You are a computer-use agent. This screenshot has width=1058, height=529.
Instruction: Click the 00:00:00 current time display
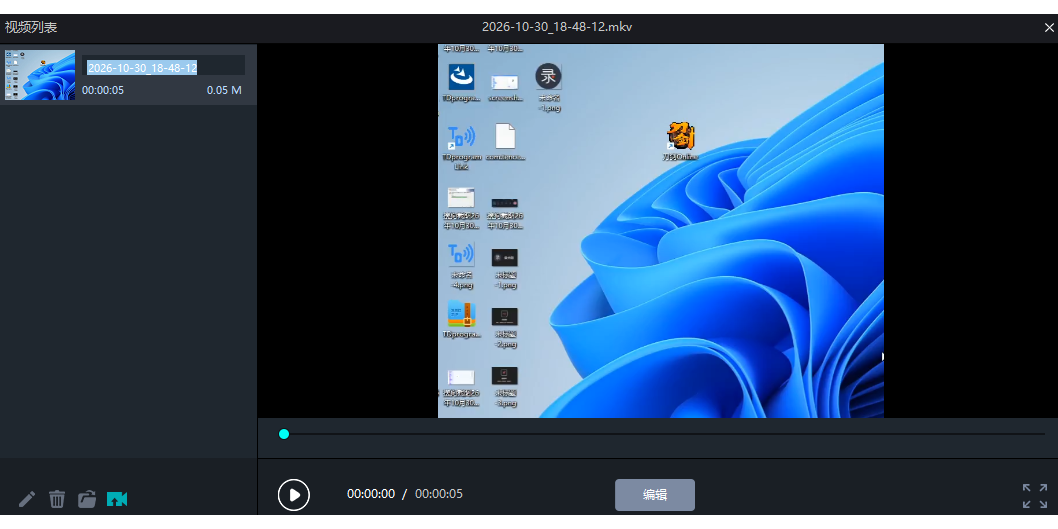click(x=371, y=494)
